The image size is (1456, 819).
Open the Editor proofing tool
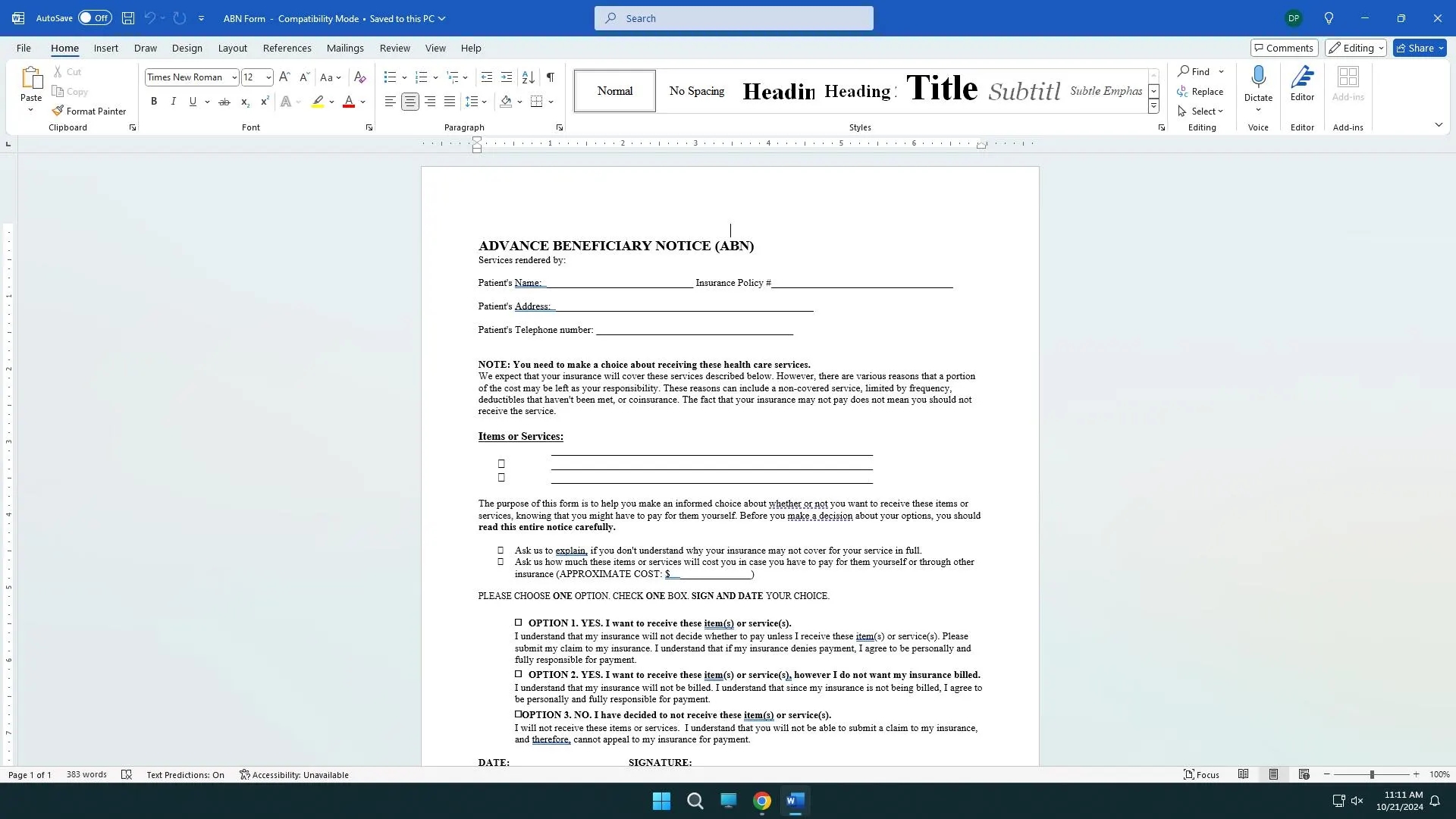click(x=1302, y=83)
